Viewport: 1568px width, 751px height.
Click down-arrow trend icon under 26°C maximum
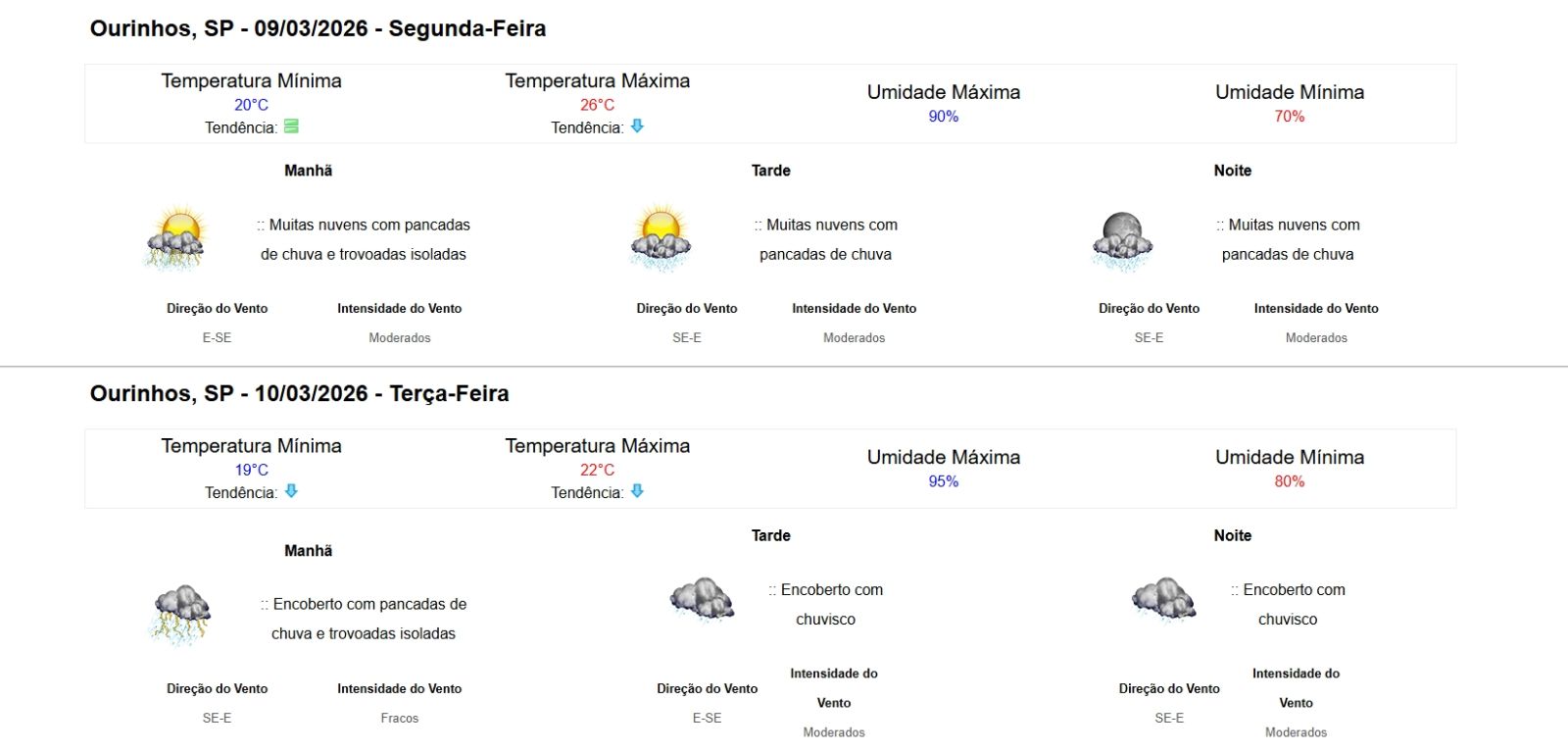(x=637, y=126)
